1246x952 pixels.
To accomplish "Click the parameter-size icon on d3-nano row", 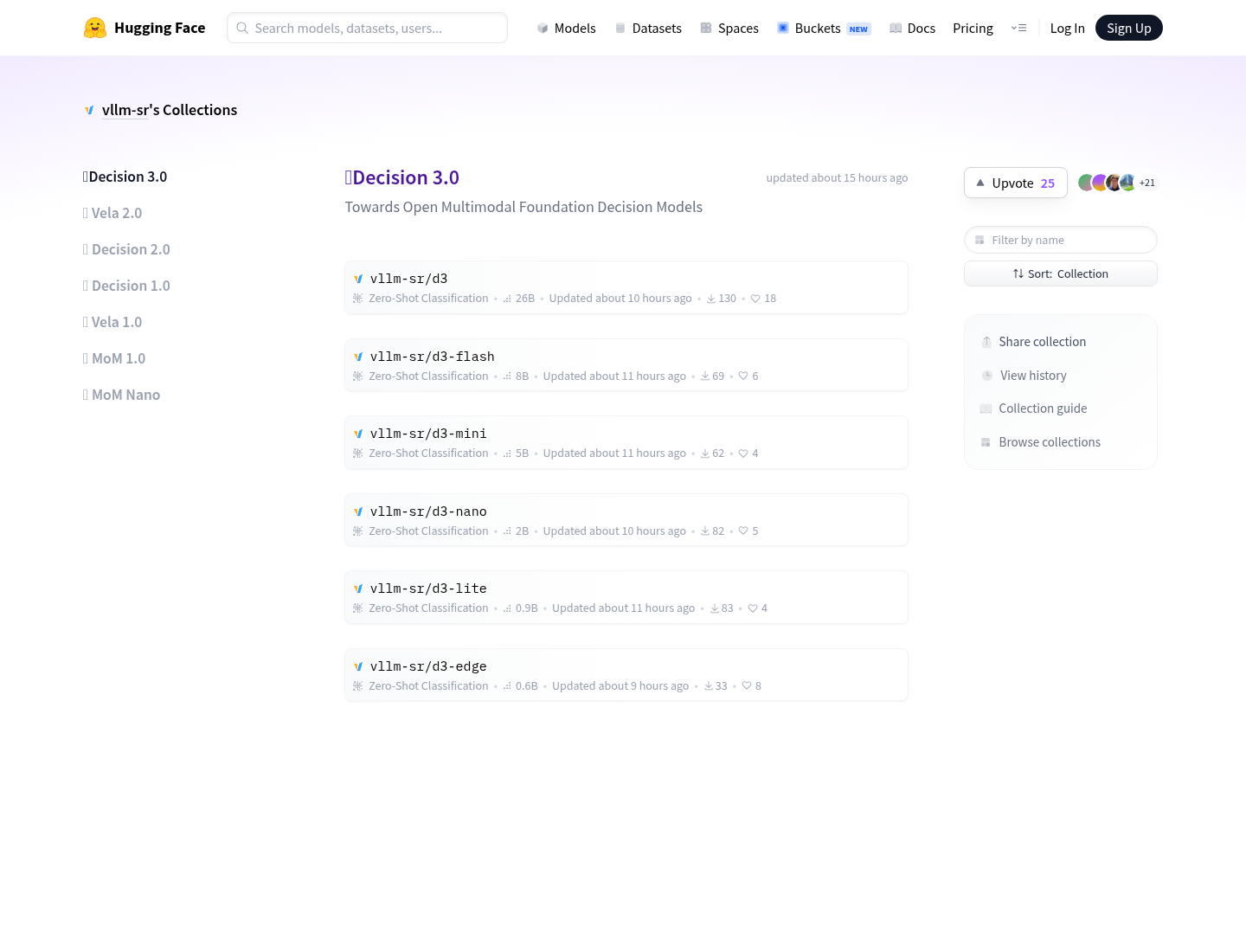I will coord(507,531).
